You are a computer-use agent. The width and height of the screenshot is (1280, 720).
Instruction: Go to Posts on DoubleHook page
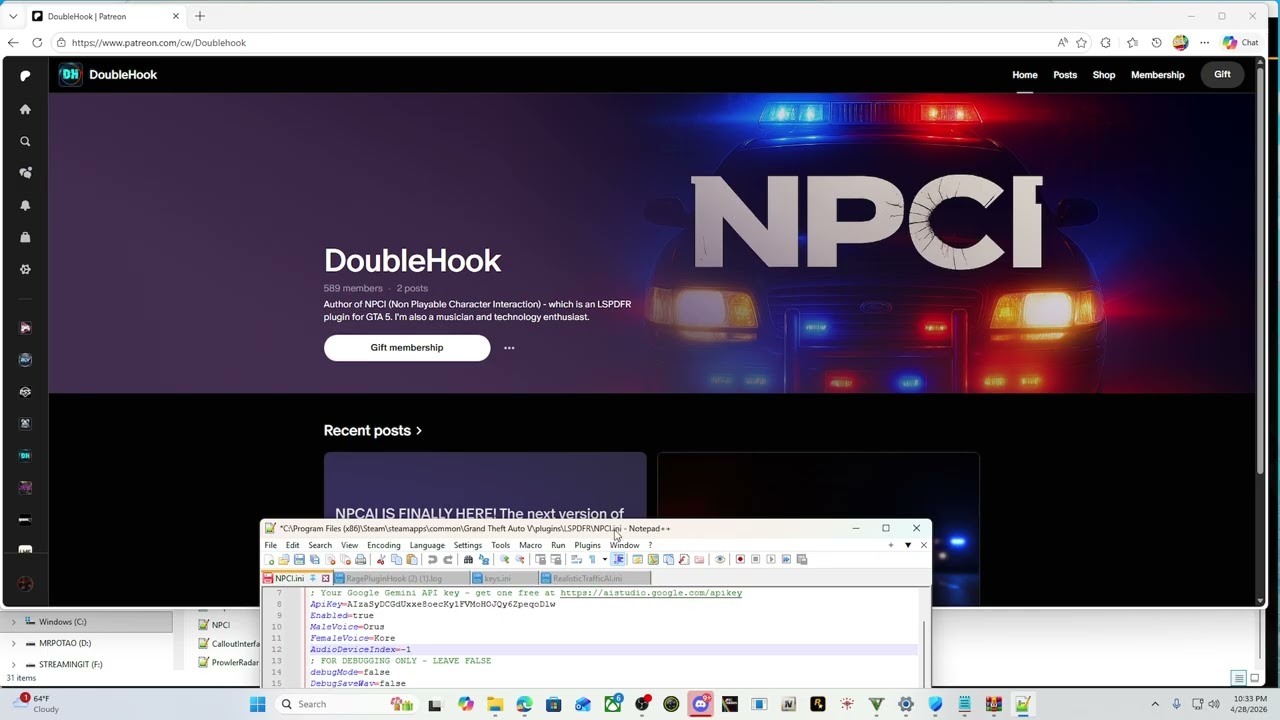tap(1065, 75)
